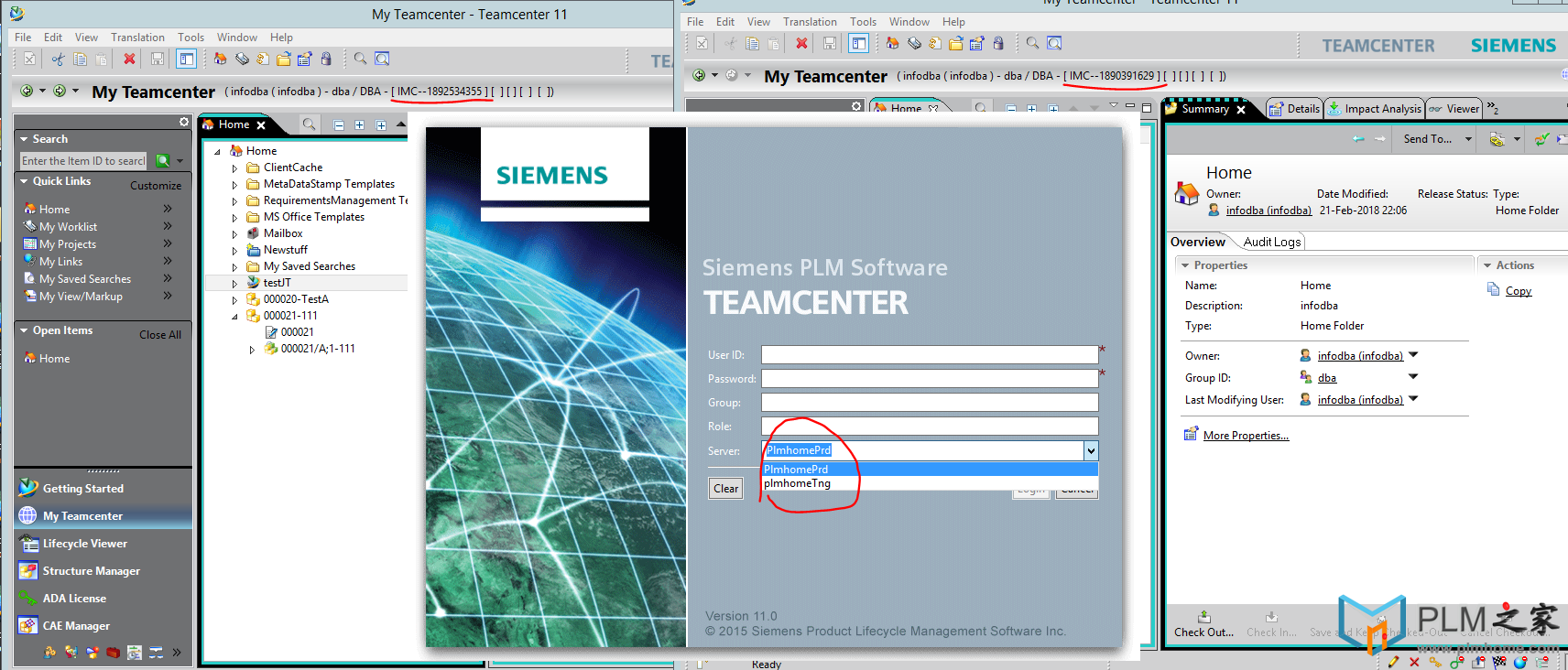Click Collapse All minus icon in Home view
1568x670 pixels.
point(339,125)
